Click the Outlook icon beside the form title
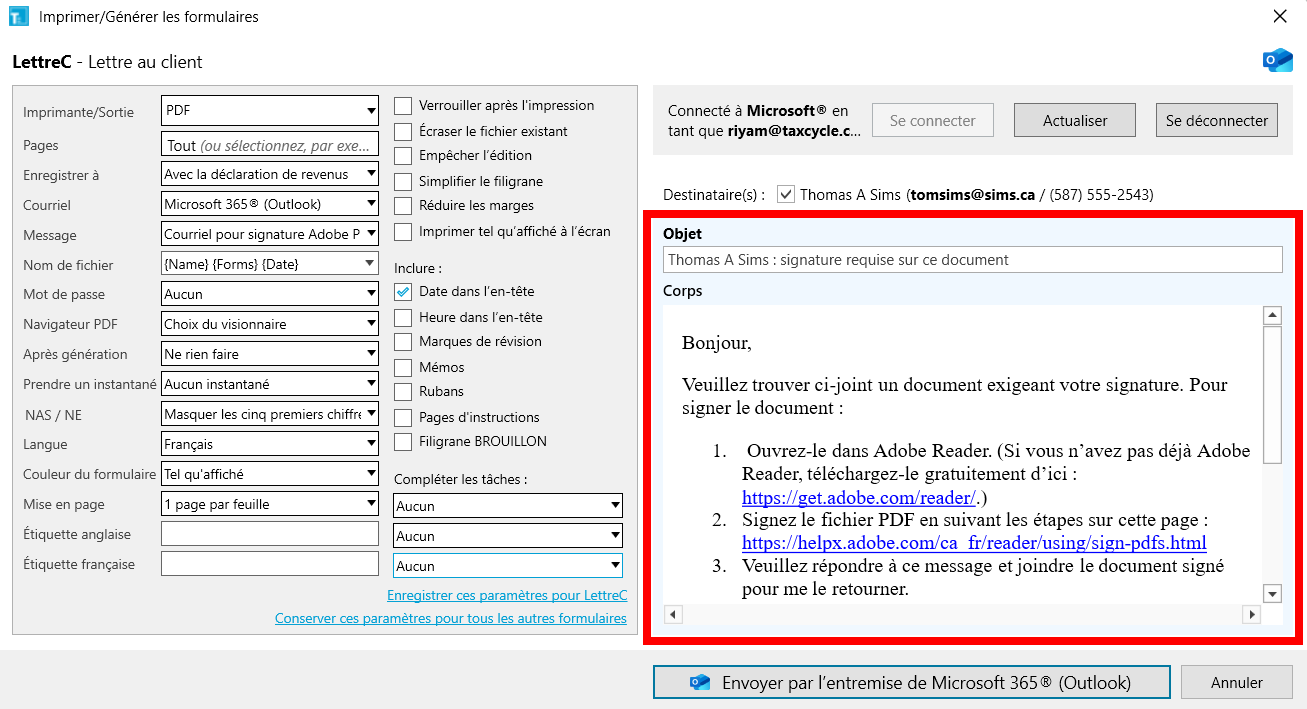Viewport: 1307px width, 709px height. point(1277,61)
